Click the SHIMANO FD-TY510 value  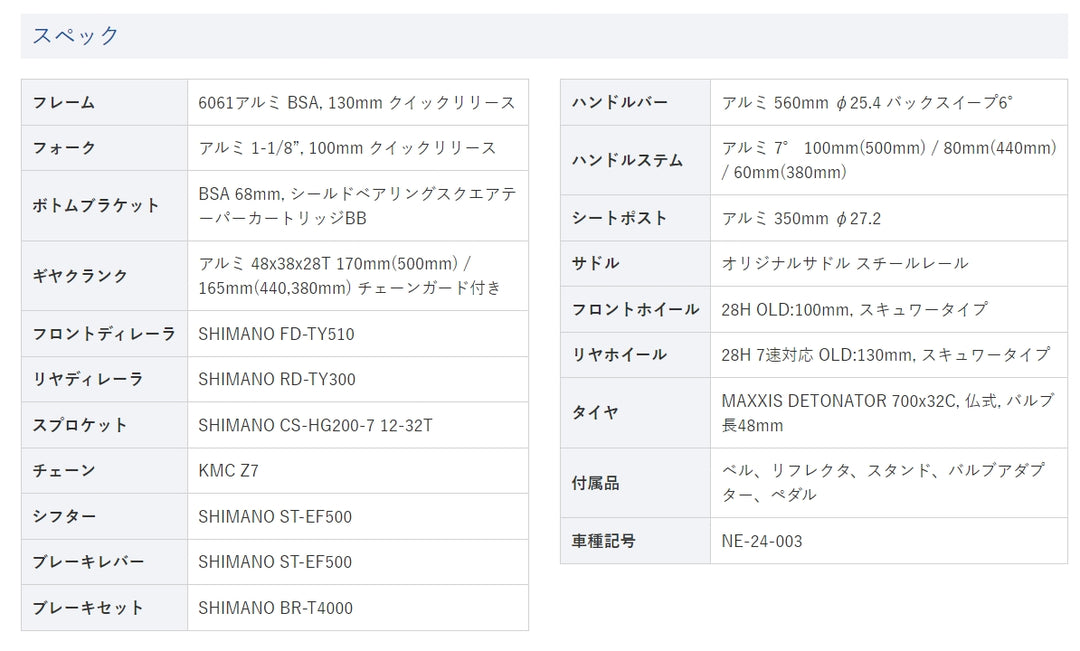coord(276,334)
